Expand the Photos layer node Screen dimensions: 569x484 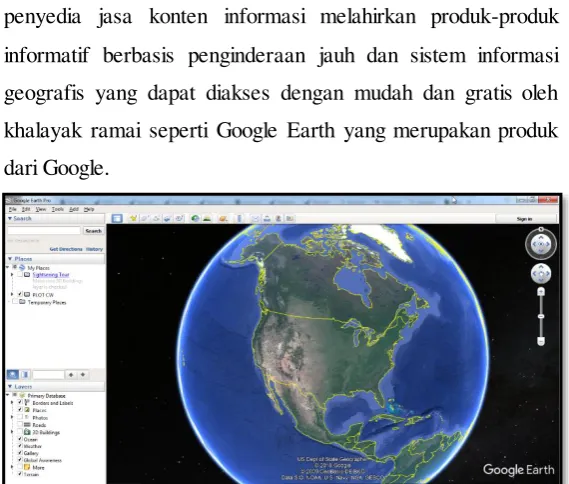click(x=13, y=417)
